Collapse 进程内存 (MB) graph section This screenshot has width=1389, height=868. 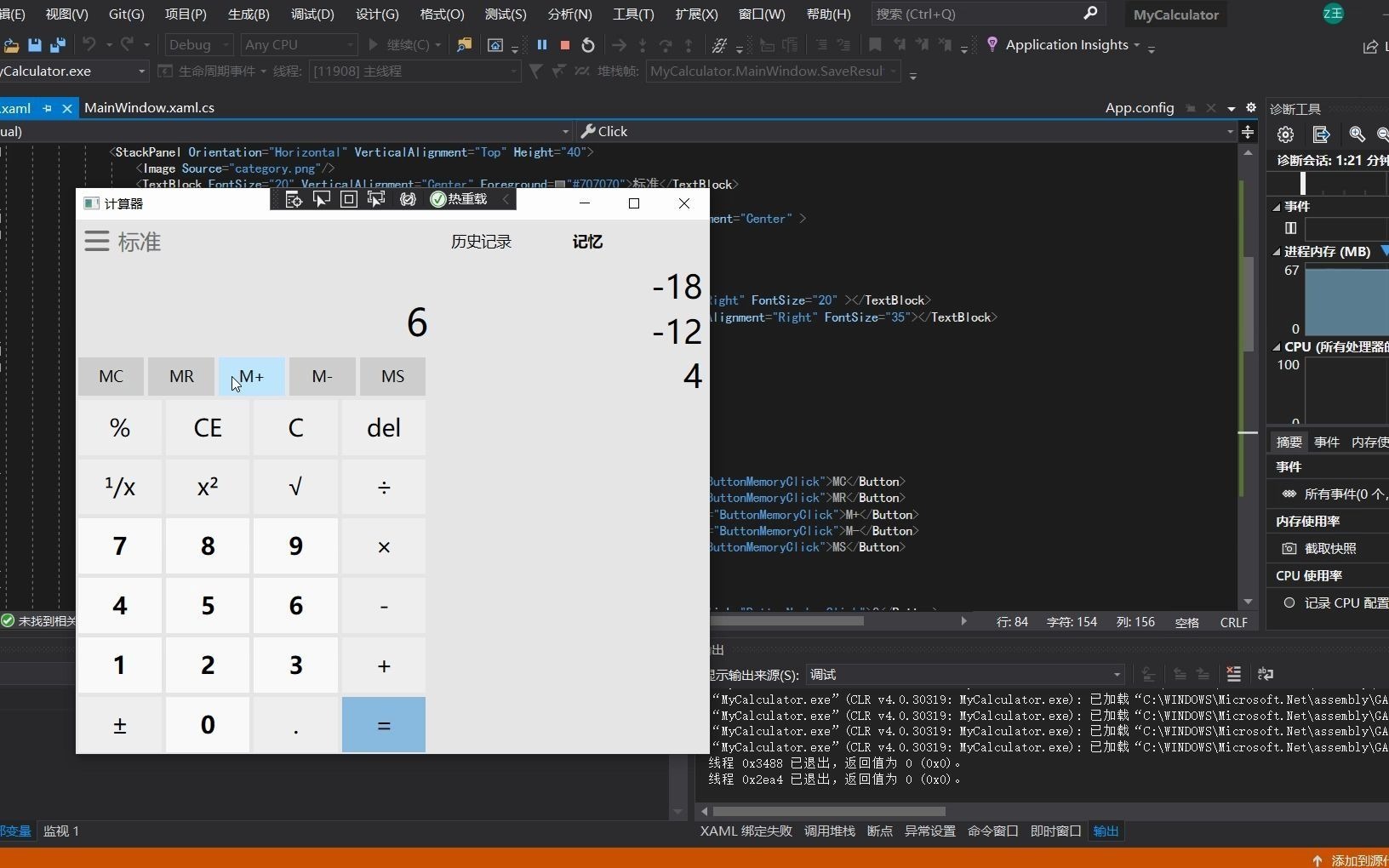click(1277, 252)
